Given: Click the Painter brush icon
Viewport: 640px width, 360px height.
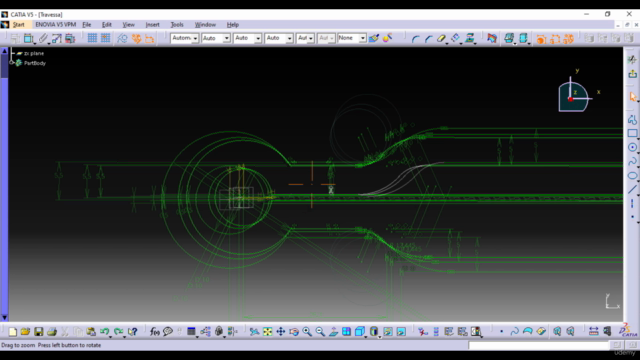Looking at the screenshot, I should pos(374,38).
